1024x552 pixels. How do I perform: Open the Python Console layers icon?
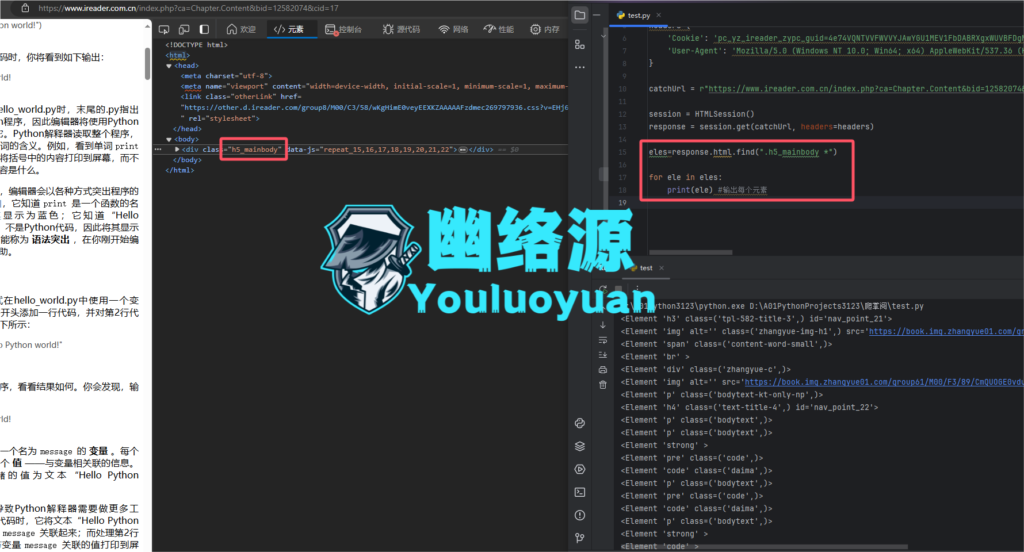pos(579,446)
